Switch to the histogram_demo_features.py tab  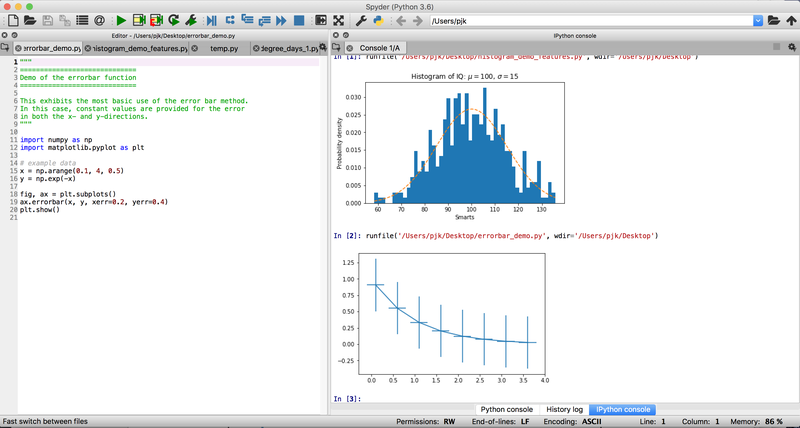[140, 48]
